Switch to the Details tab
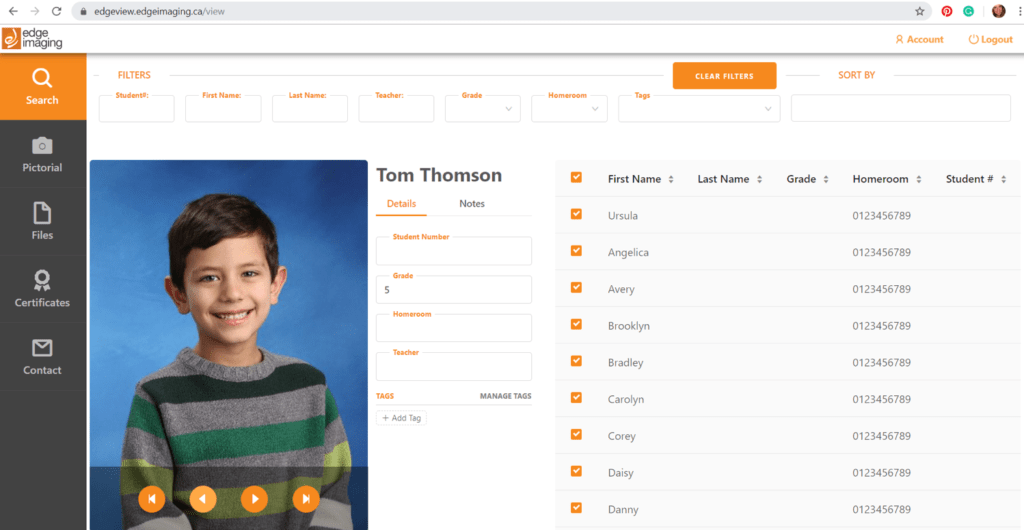 point(401,204)
